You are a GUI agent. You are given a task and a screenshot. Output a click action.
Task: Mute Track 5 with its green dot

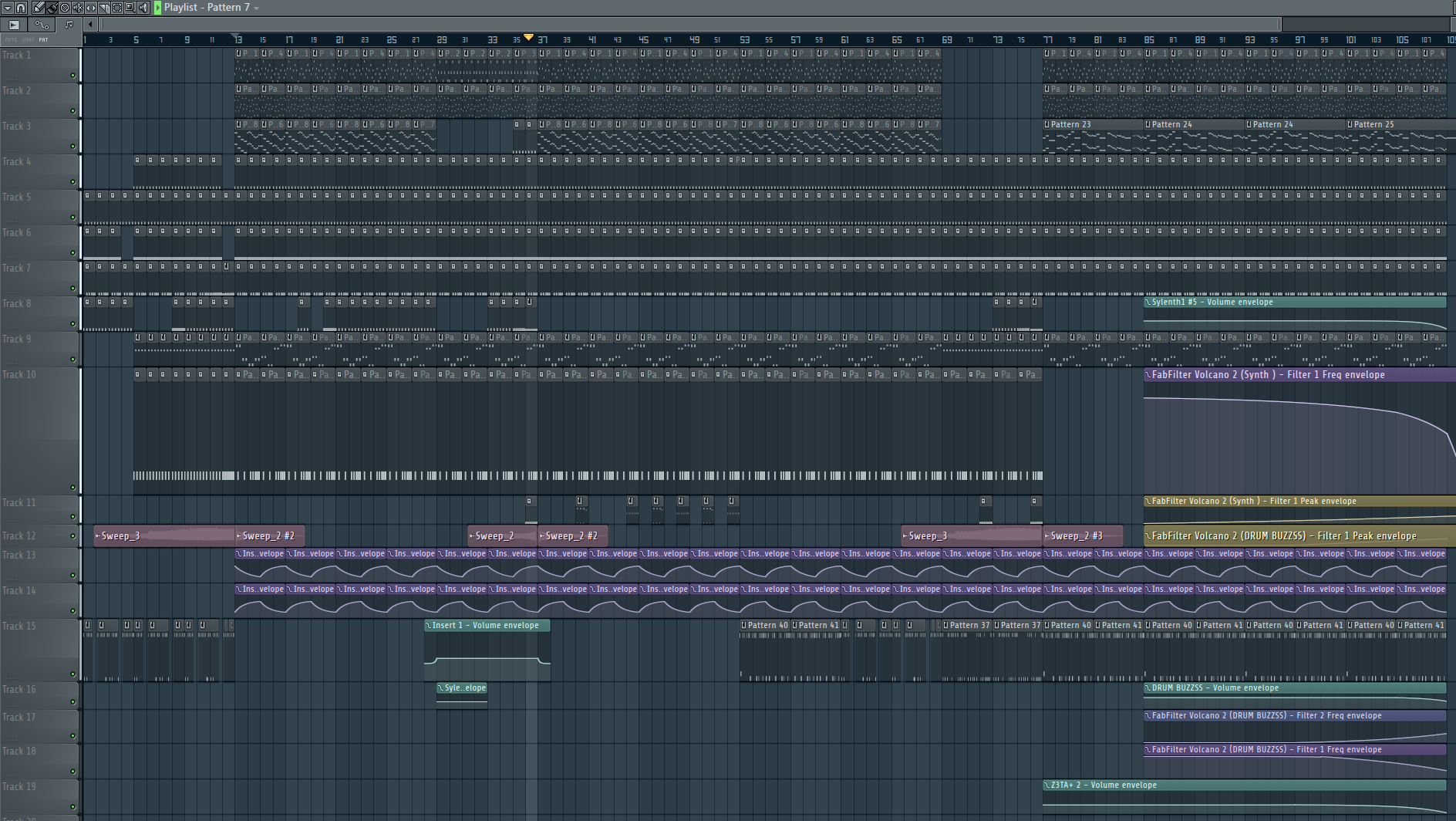[73, 218]
